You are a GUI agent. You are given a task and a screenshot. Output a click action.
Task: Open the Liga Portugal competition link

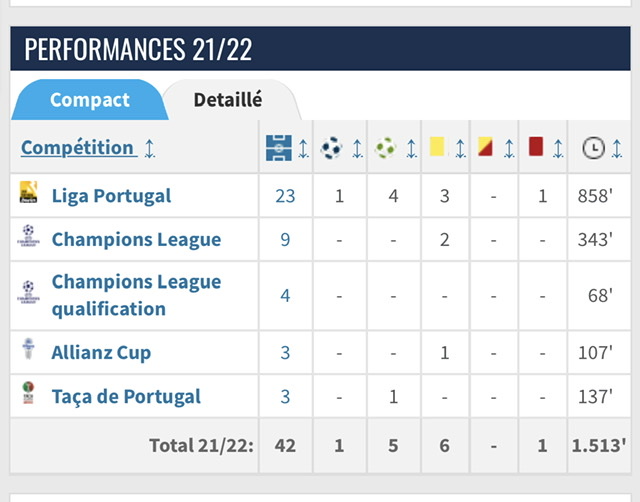(111, 196)
